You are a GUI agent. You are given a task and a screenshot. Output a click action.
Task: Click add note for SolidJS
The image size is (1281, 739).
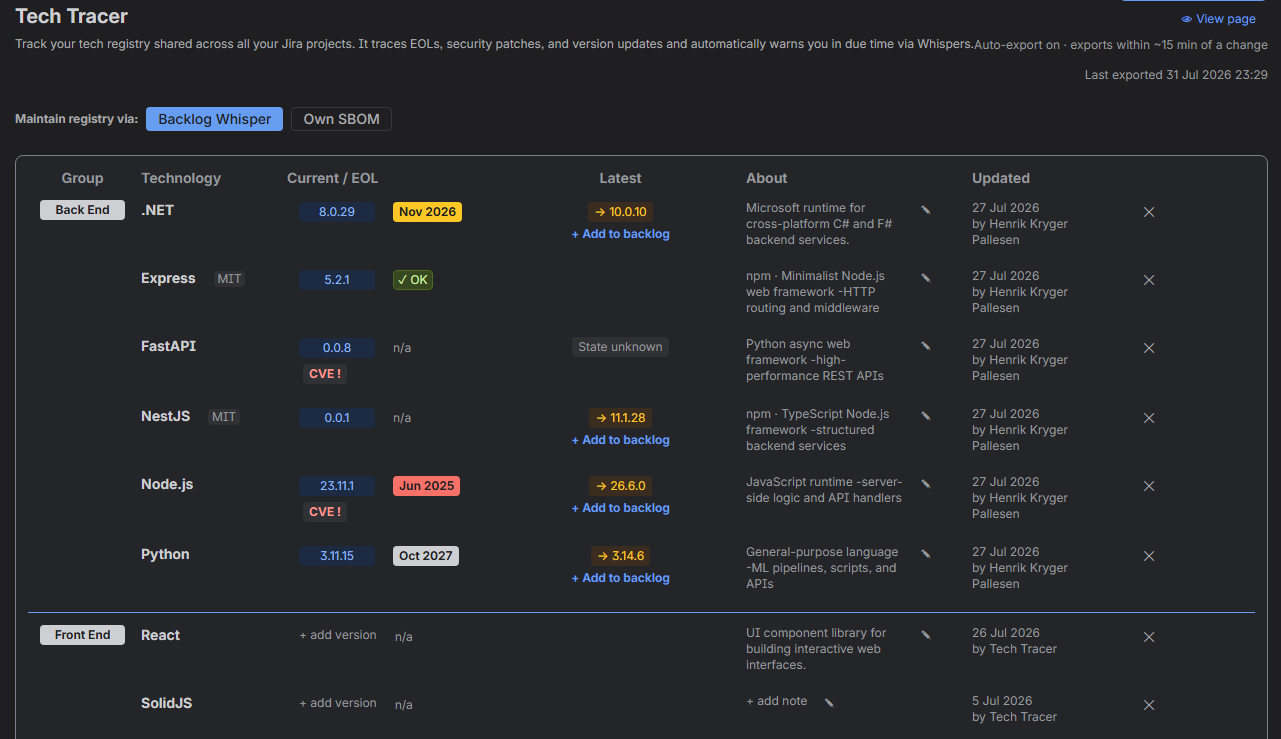click(x=777, y=701)
